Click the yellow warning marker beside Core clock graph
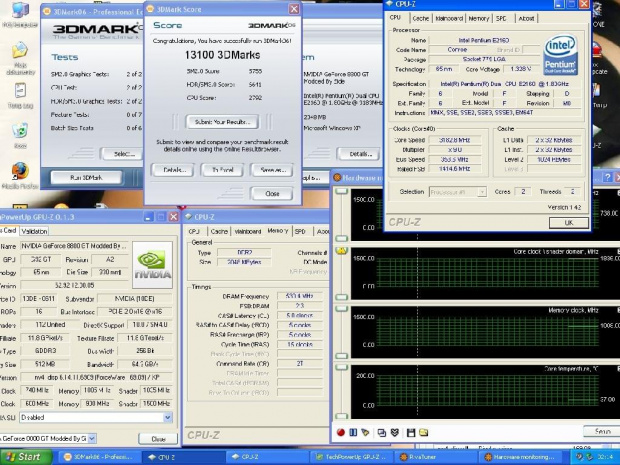 pyautogui.click(x=341, y=250)
